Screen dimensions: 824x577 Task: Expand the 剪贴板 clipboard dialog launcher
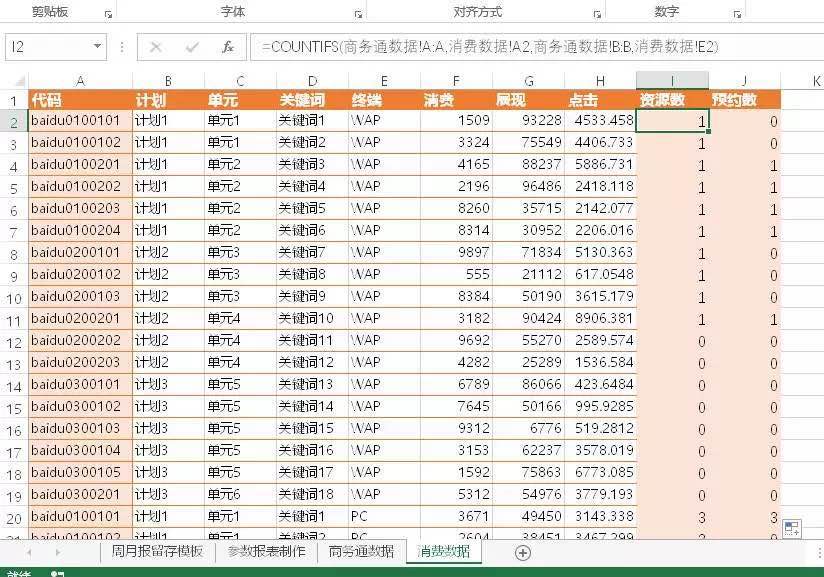[107, 15]
